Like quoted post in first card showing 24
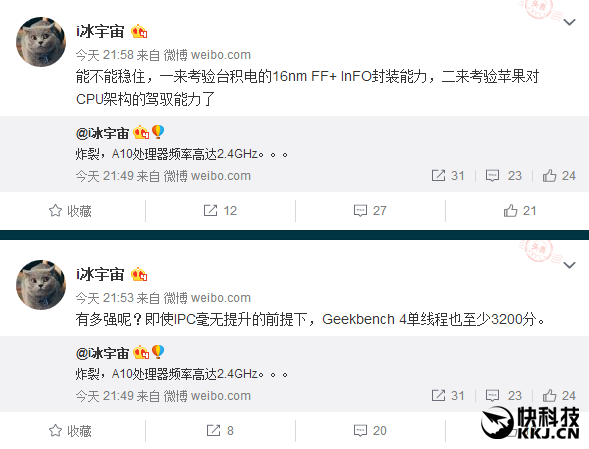The image size is (589, 449). pyautogui.click(x=559, y=175)
